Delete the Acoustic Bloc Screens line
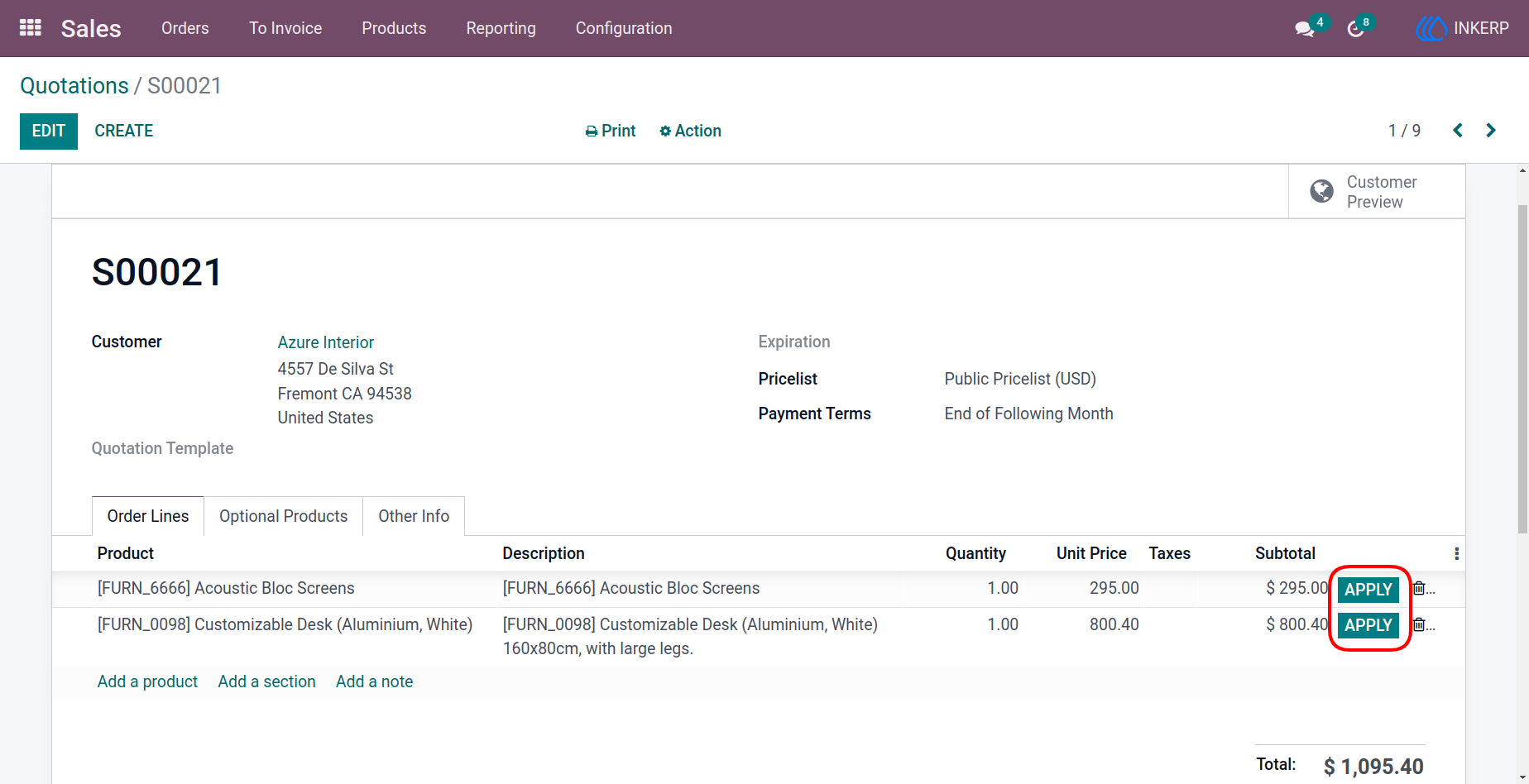The image size is (1529, 784). (1420, 588)
